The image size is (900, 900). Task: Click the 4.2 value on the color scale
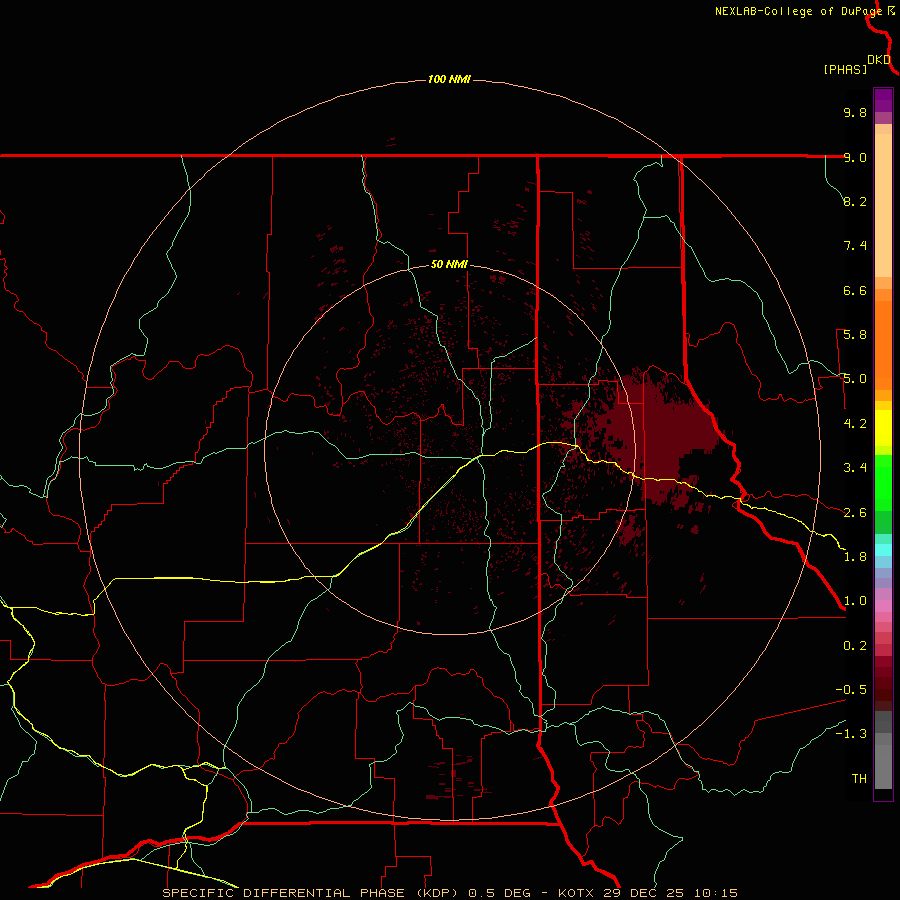point(855,424)
